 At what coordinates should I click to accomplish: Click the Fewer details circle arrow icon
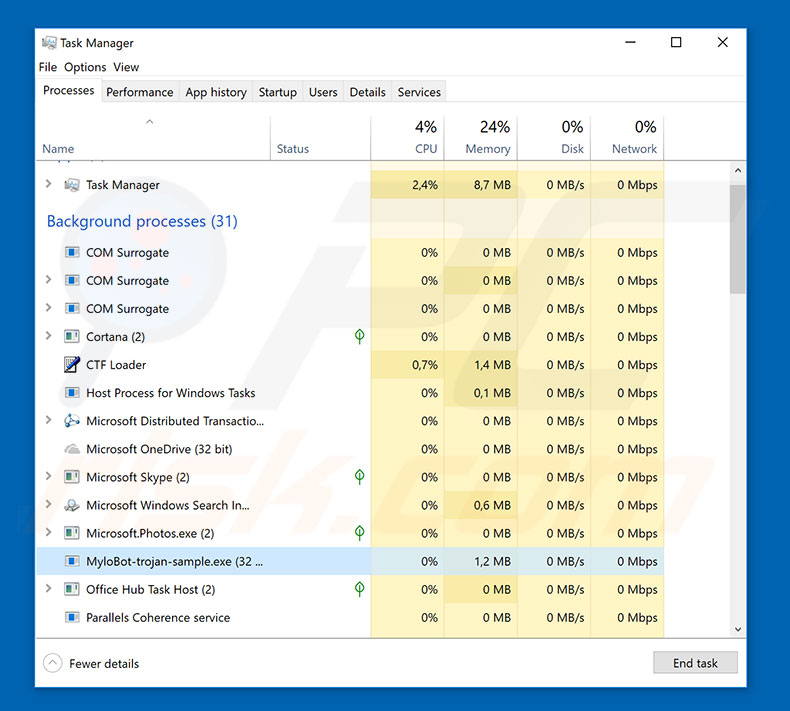(53, 663)
